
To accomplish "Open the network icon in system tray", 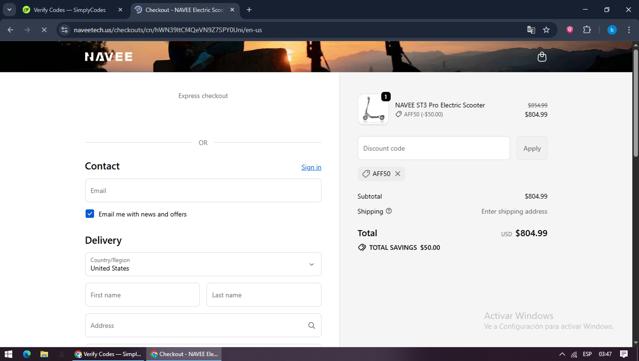I will [574, 354].
